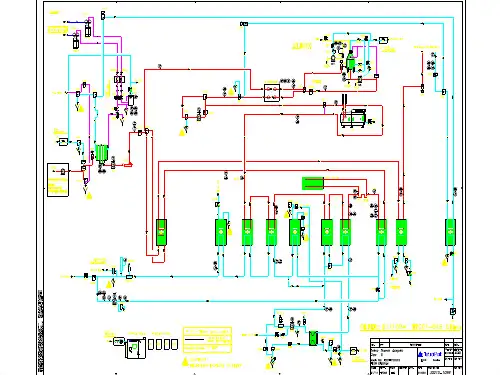Click the row of four empty rectangles
Viewport: 500px width, 375px height.
point(163,344)
